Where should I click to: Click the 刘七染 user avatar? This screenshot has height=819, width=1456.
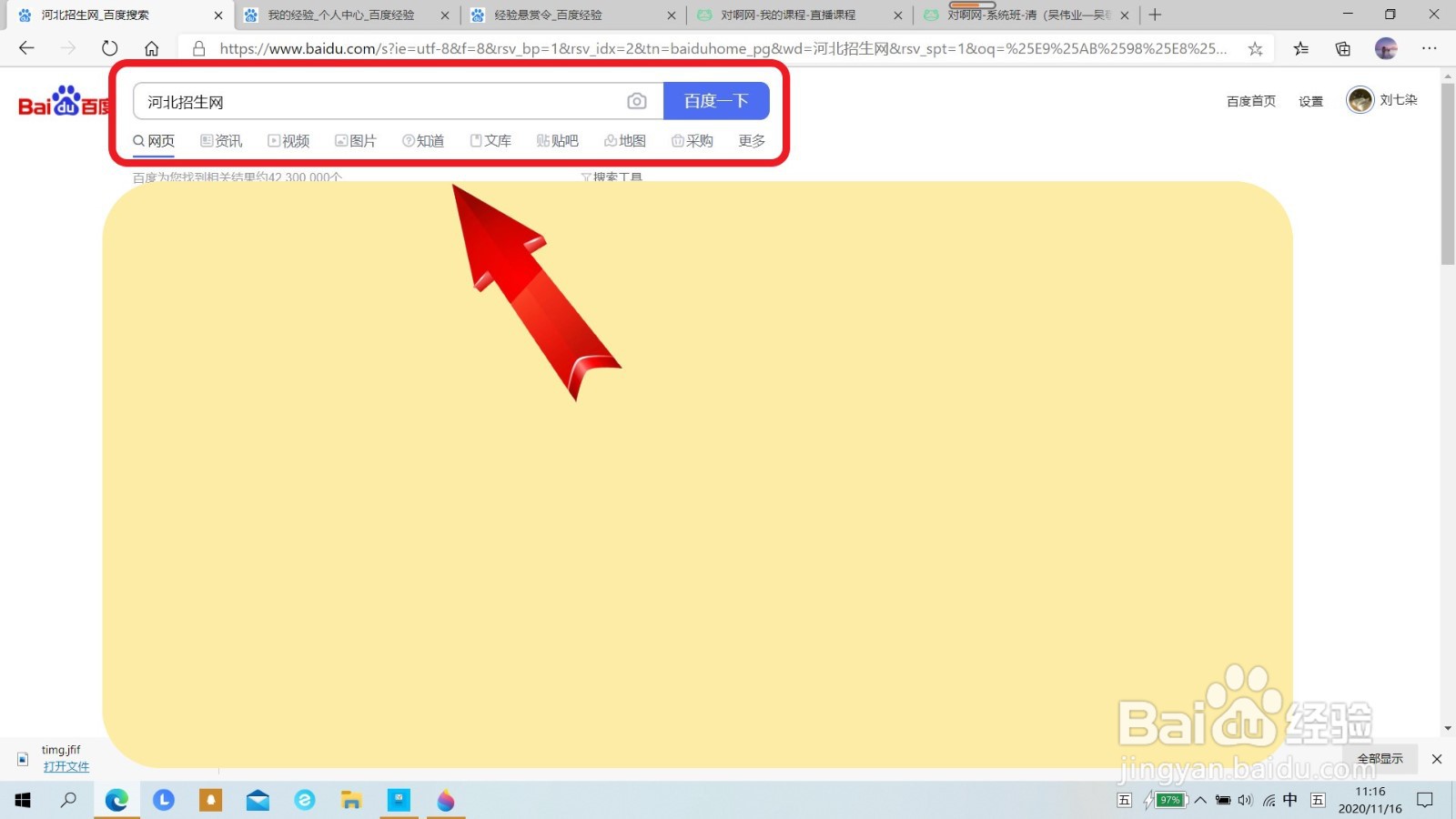click(1360, 100)
